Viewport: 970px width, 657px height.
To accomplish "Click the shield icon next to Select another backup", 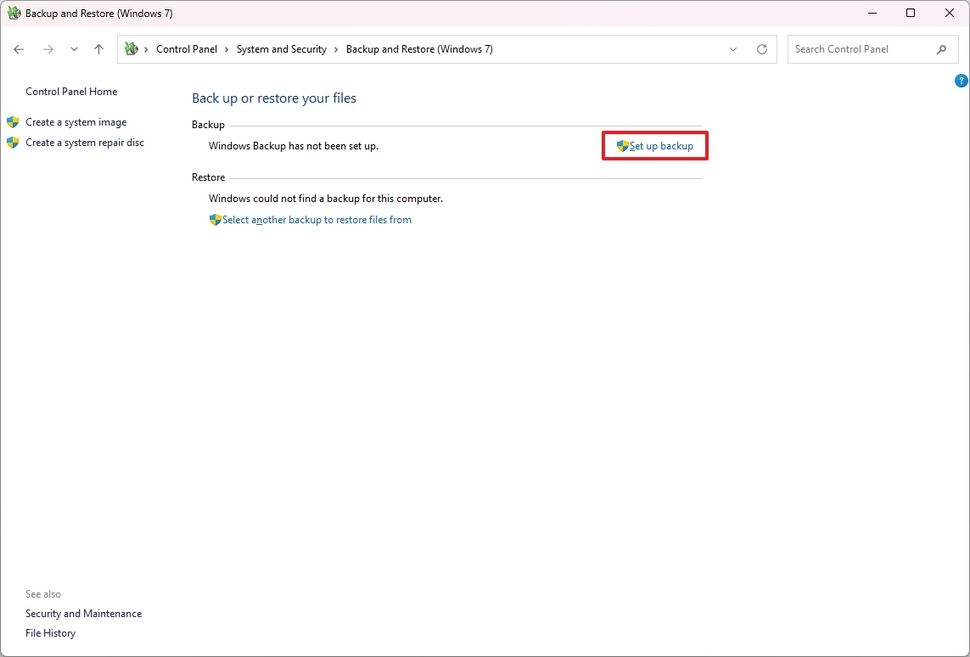I will click(216, 219).
